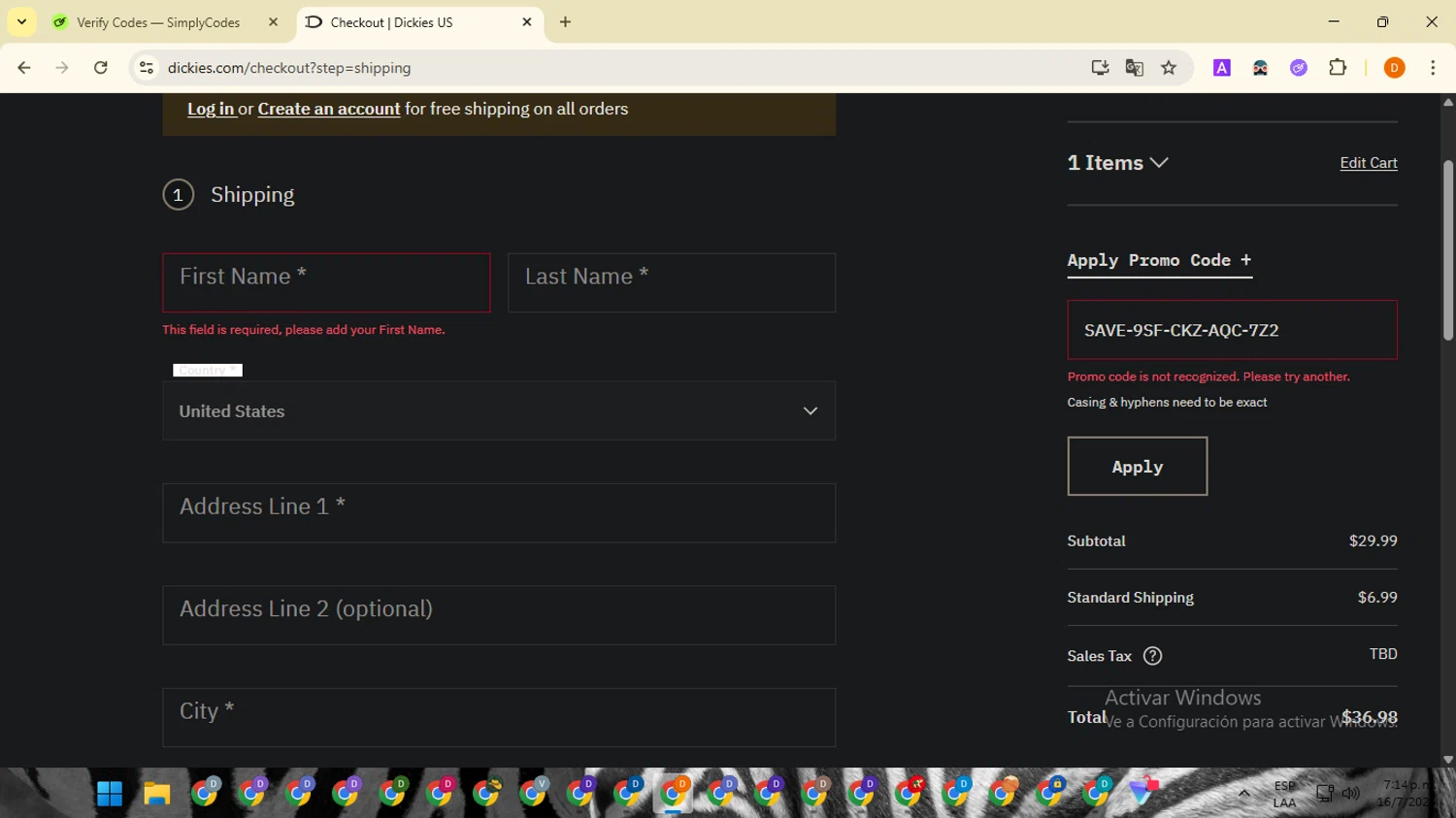The image size is (1456, 818).
Task: Open the Google Translate page icon
Action: pyautogui.click(x=1134, y=68)
